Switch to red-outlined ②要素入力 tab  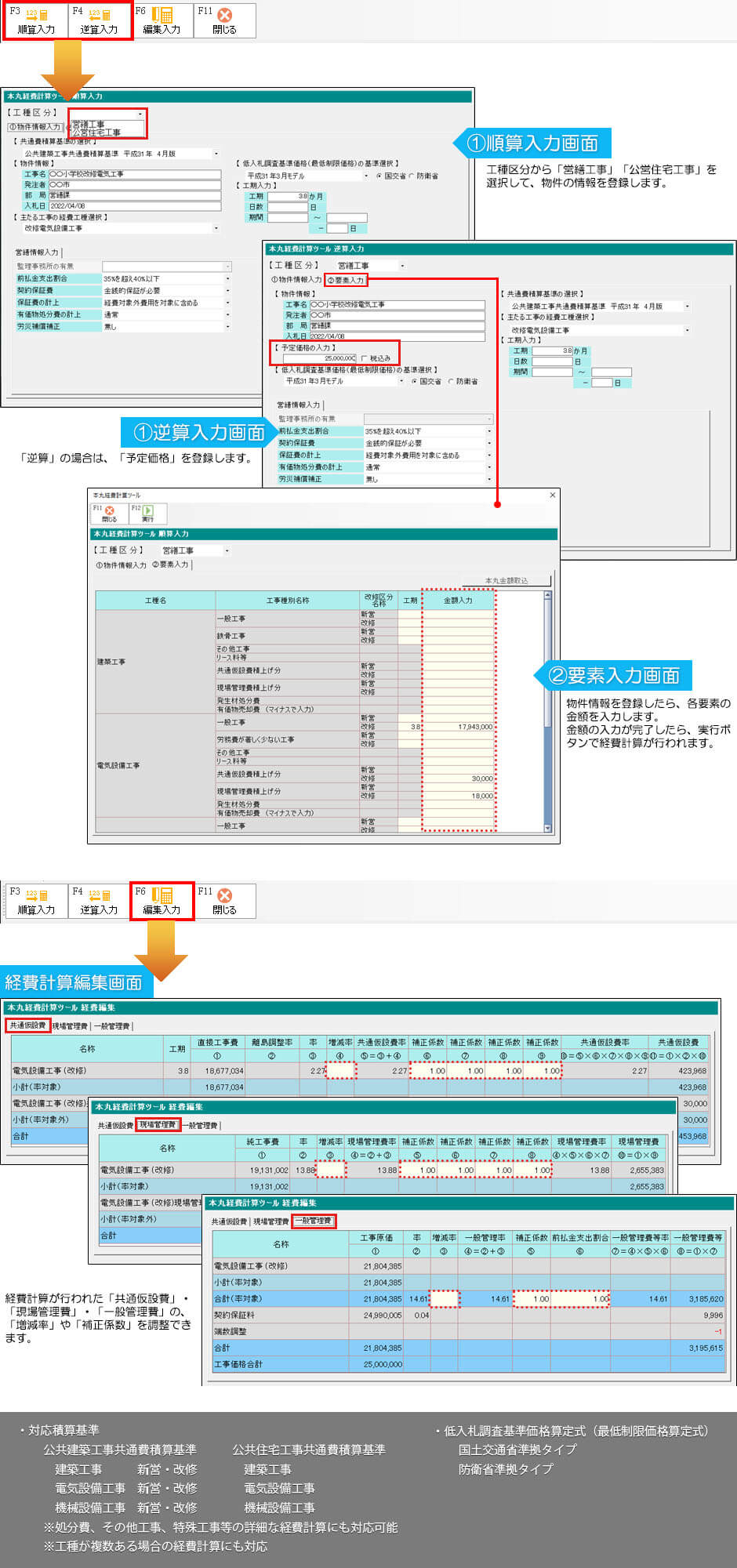(346, 280)
